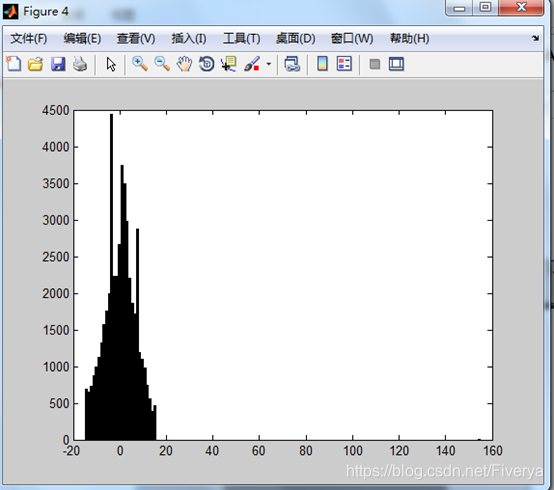Enable the Rotate 3D tool
Viewport: 554px width, 490px height.
click(206, 64)
